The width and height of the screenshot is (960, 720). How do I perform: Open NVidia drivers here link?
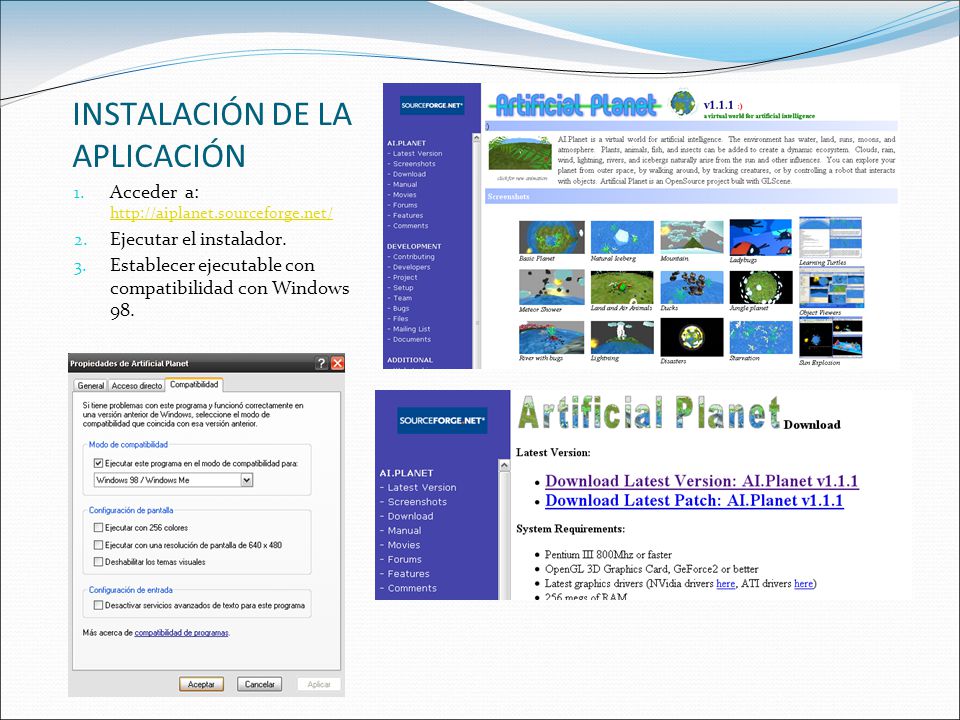pyautogui.click(x=726, y=583)
